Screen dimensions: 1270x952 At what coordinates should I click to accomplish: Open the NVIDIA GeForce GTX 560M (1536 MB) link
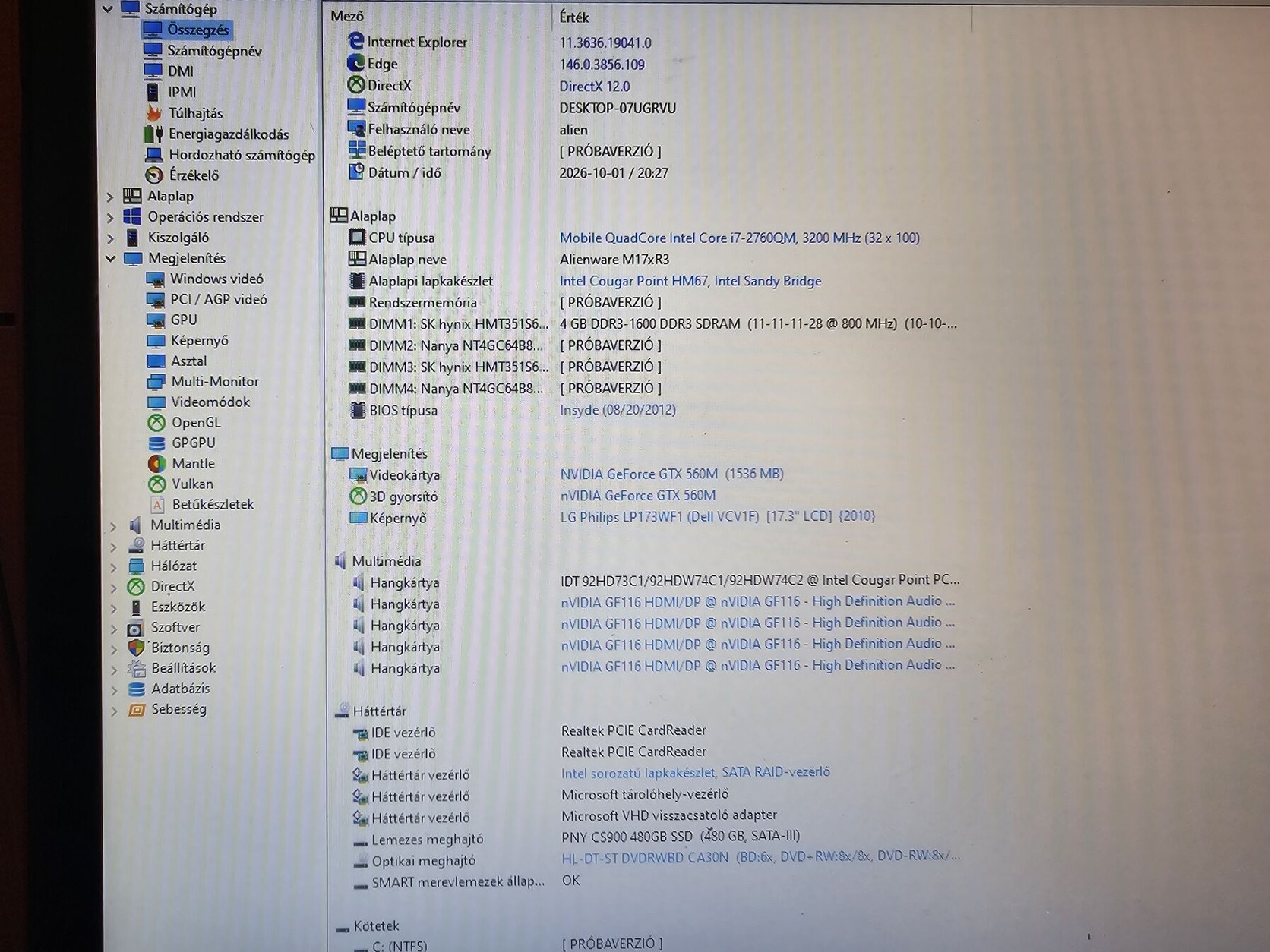tap(671, 474)
